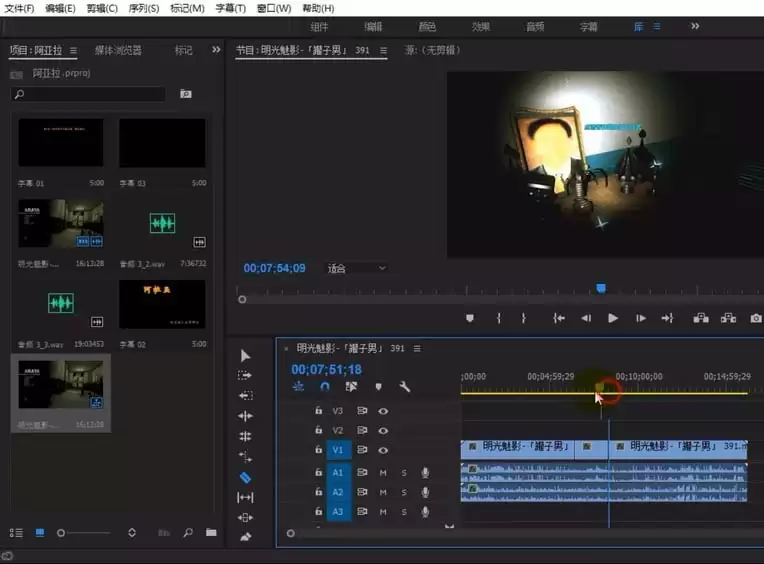Select the Ripple Edit tool
The image size is (764, 564).
pyautogui.click(x=246, y=416)
